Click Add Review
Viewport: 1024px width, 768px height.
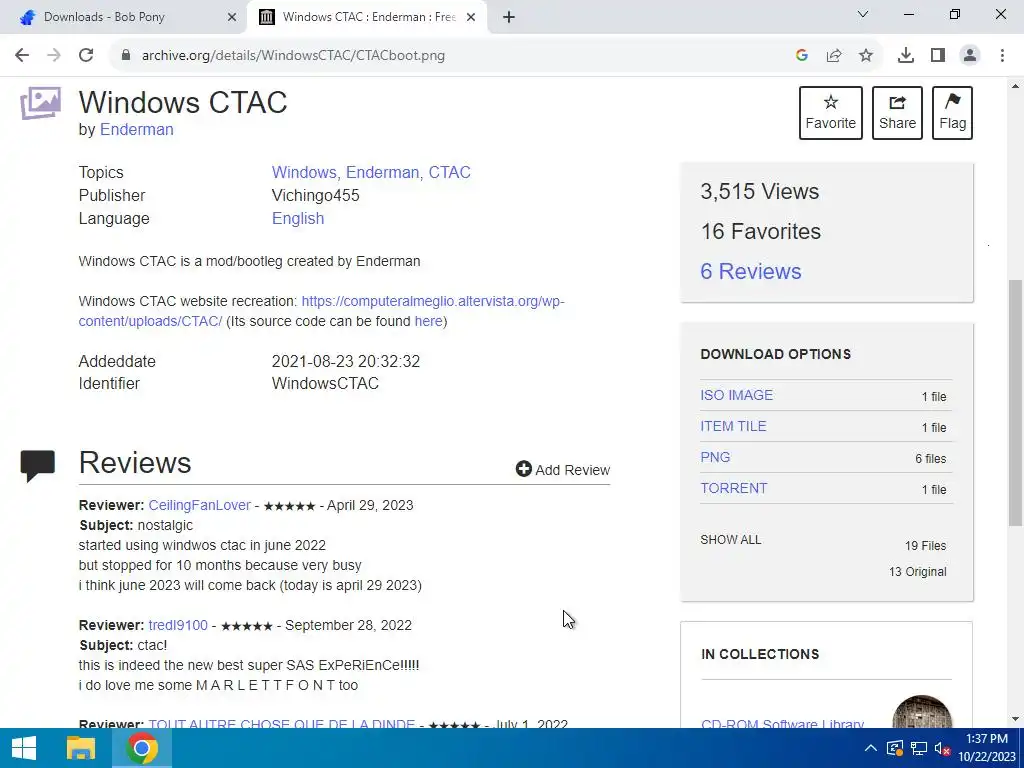click(x=563, y=470)
